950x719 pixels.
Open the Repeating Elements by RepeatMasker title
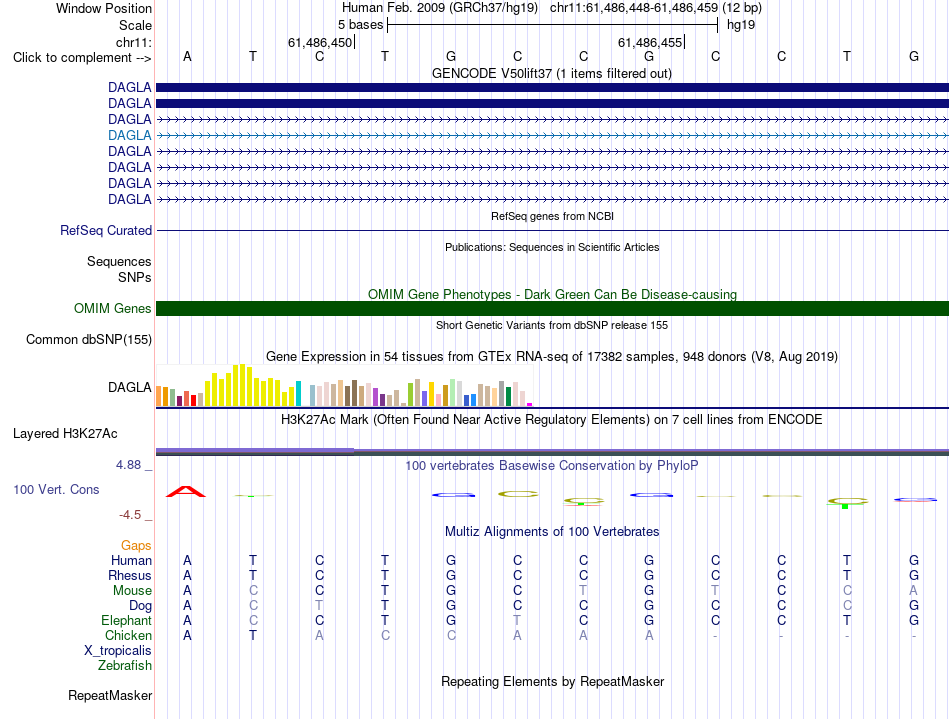click(552, 681)
